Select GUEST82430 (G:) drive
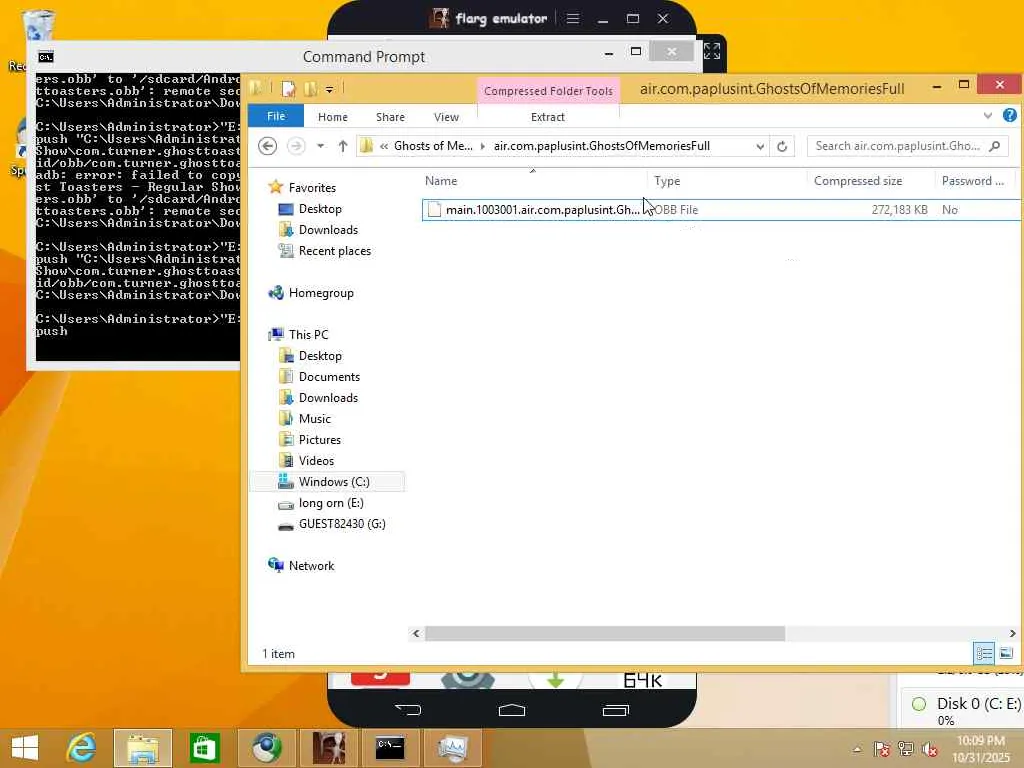 tap(342, 524)
